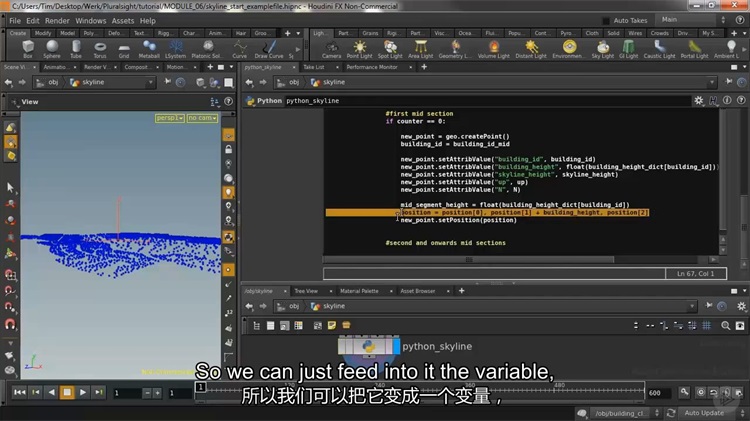Add an Environment Light
Image resolution: width=750 pixels, height=421 pixels.
pos(569,49)
